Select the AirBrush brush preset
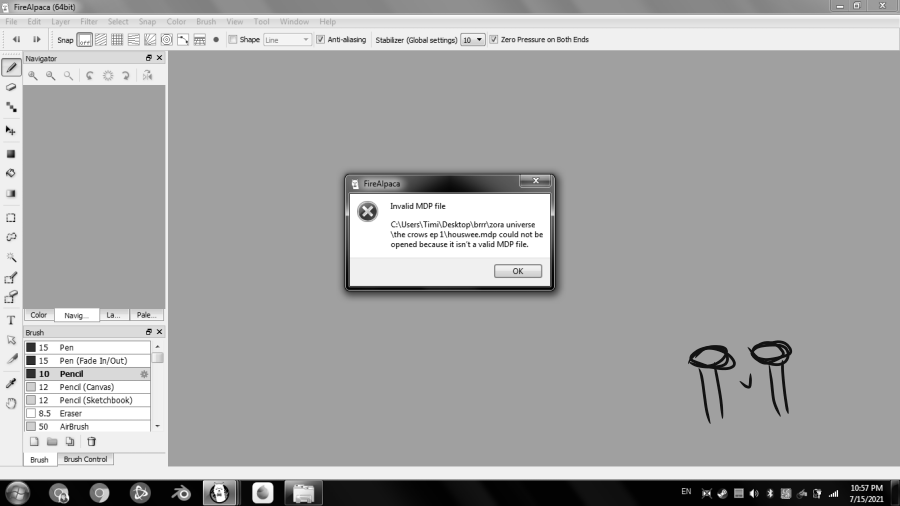Image resolution: width=900 pixels, height=506 pixels. pos(76,426)
